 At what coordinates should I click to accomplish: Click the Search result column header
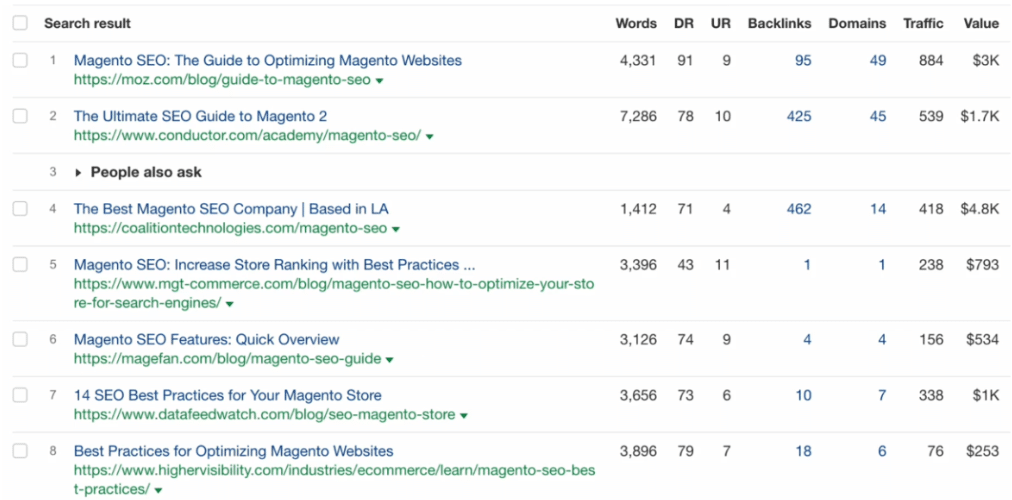[x=87, y=24]
